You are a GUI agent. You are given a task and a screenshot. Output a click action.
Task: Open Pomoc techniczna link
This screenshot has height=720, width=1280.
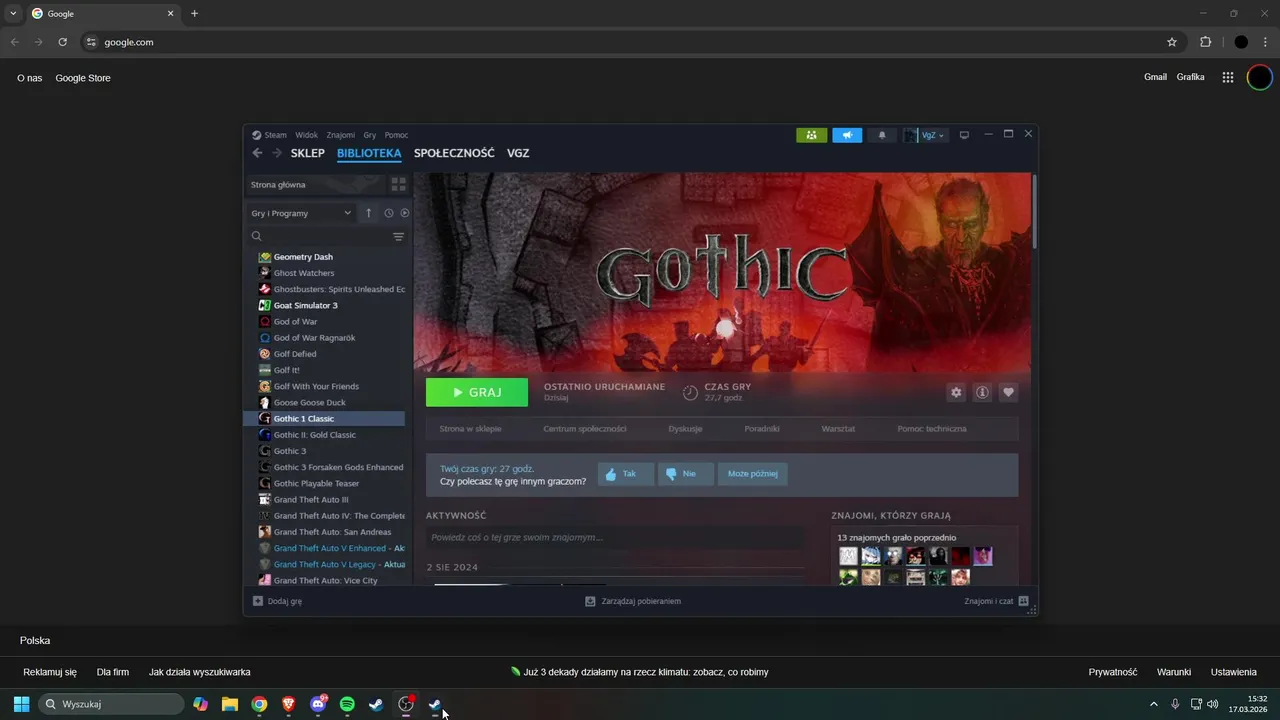click(x=932, y=429)
